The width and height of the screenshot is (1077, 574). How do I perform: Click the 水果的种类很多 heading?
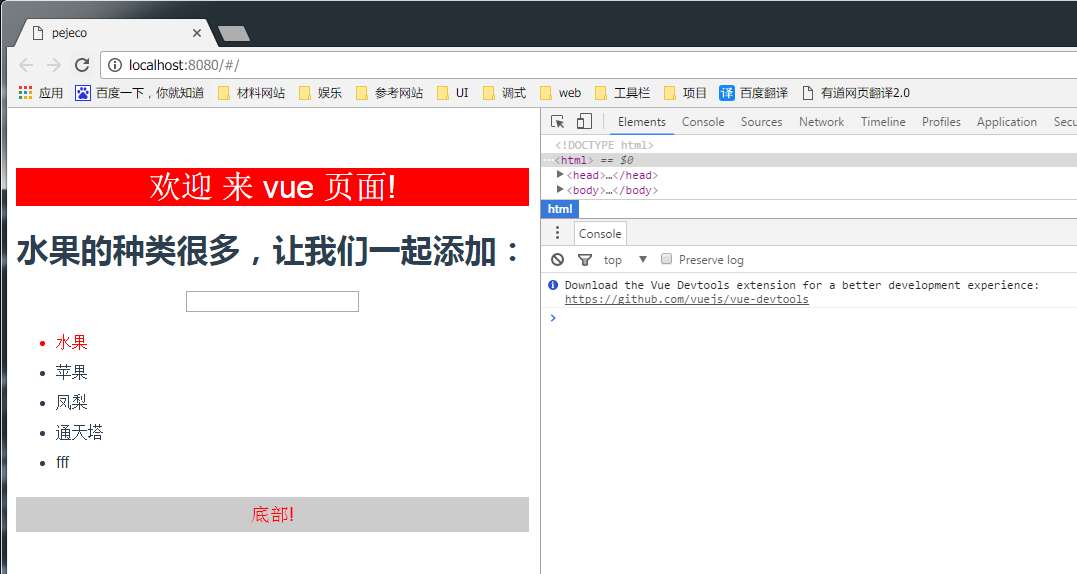point(269,251)
